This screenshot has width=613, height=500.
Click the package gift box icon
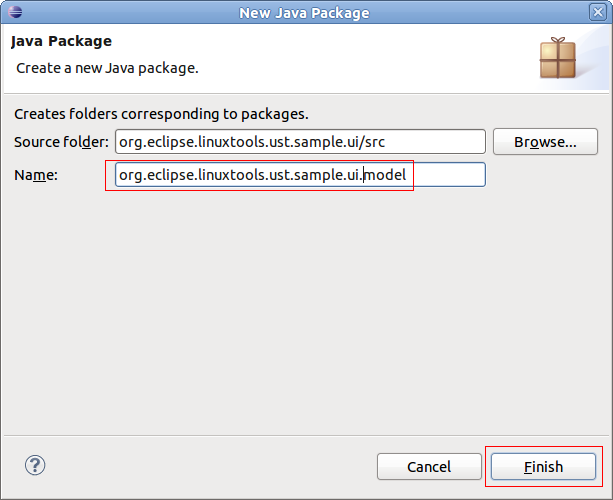(557, 58)
